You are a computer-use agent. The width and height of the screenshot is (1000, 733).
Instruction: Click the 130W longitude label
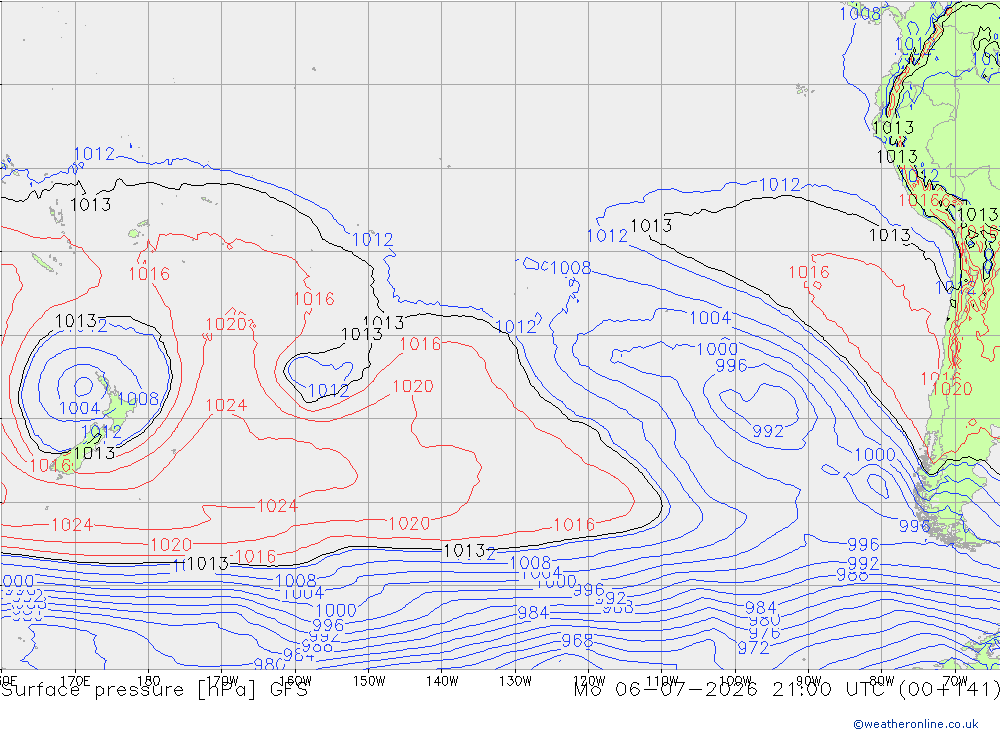[x=515, y=681]
